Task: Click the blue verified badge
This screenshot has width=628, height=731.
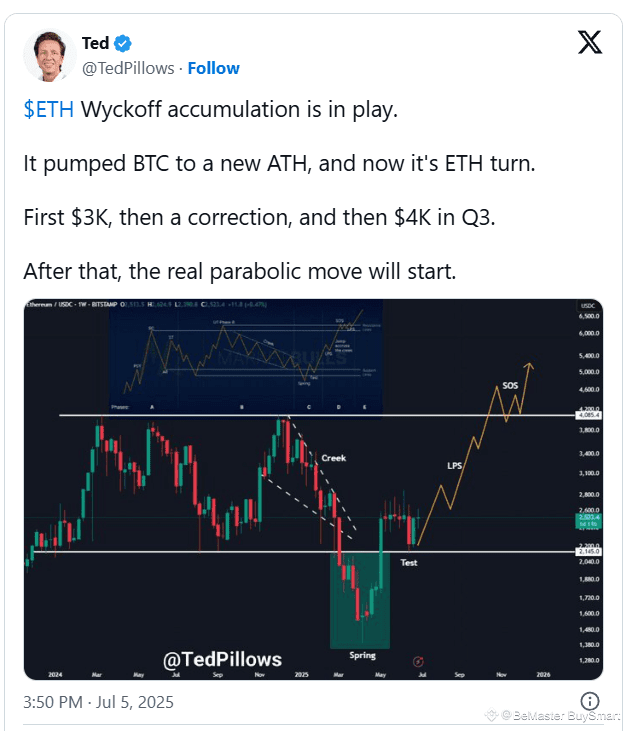Action: click(x=123, y=43)
